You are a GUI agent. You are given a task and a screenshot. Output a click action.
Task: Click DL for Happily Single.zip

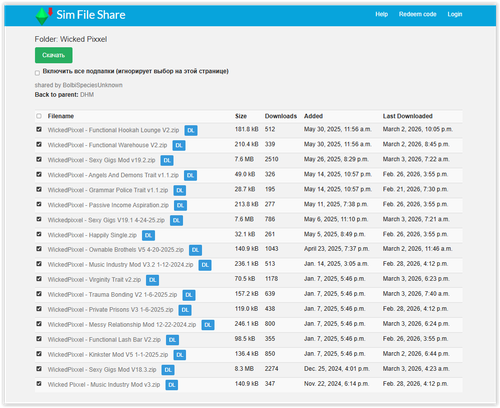(x=148, y=235)
